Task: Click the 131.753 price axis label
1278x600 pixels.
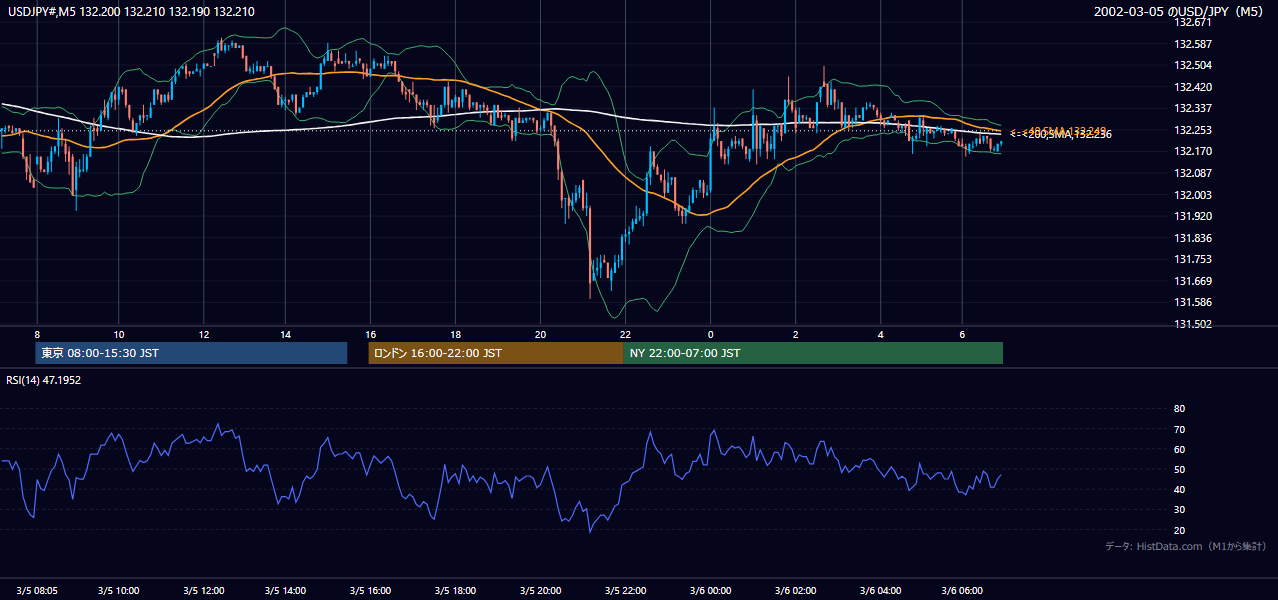Action: [1193, 259]
